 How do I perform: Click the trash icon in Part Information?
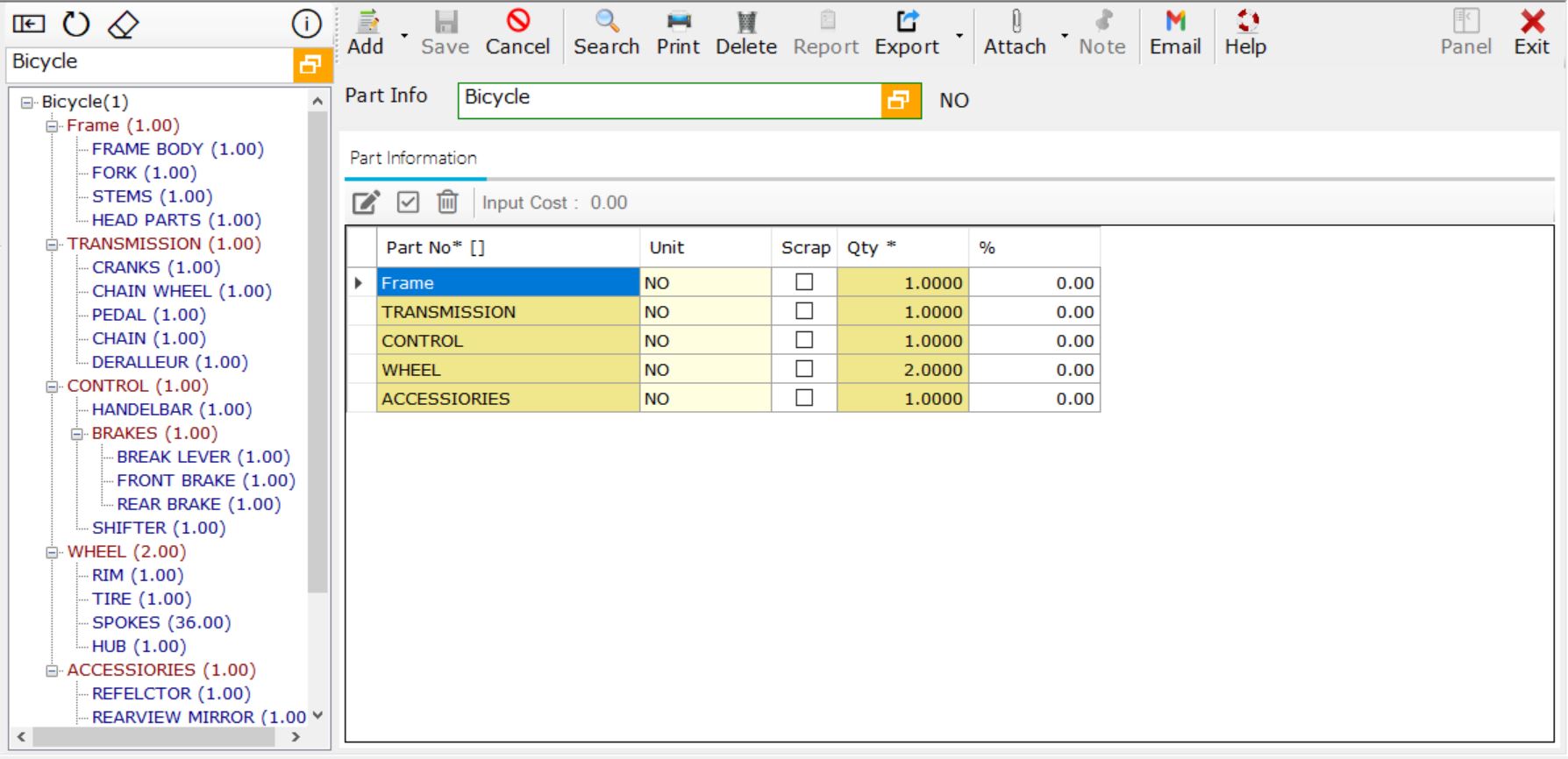tap(447, 202)
